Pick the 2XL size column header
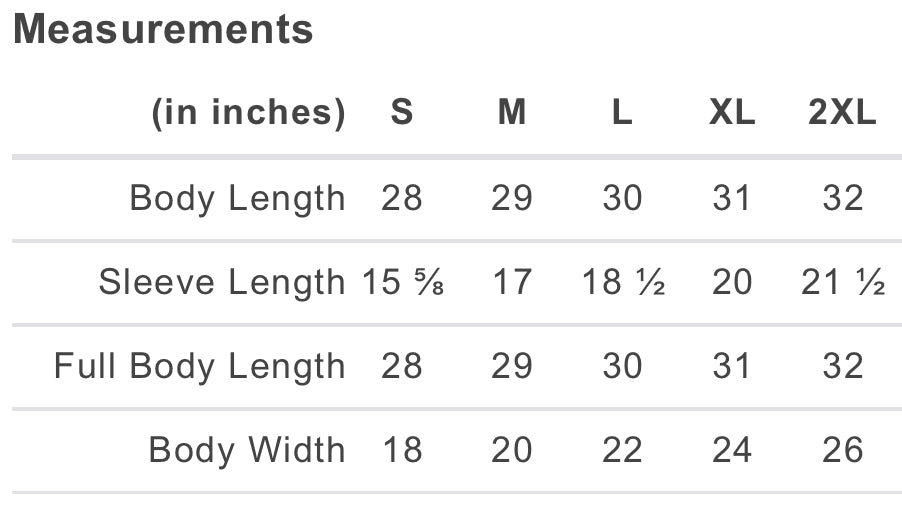Screen dimensions: 902x515 coord(842,113)
